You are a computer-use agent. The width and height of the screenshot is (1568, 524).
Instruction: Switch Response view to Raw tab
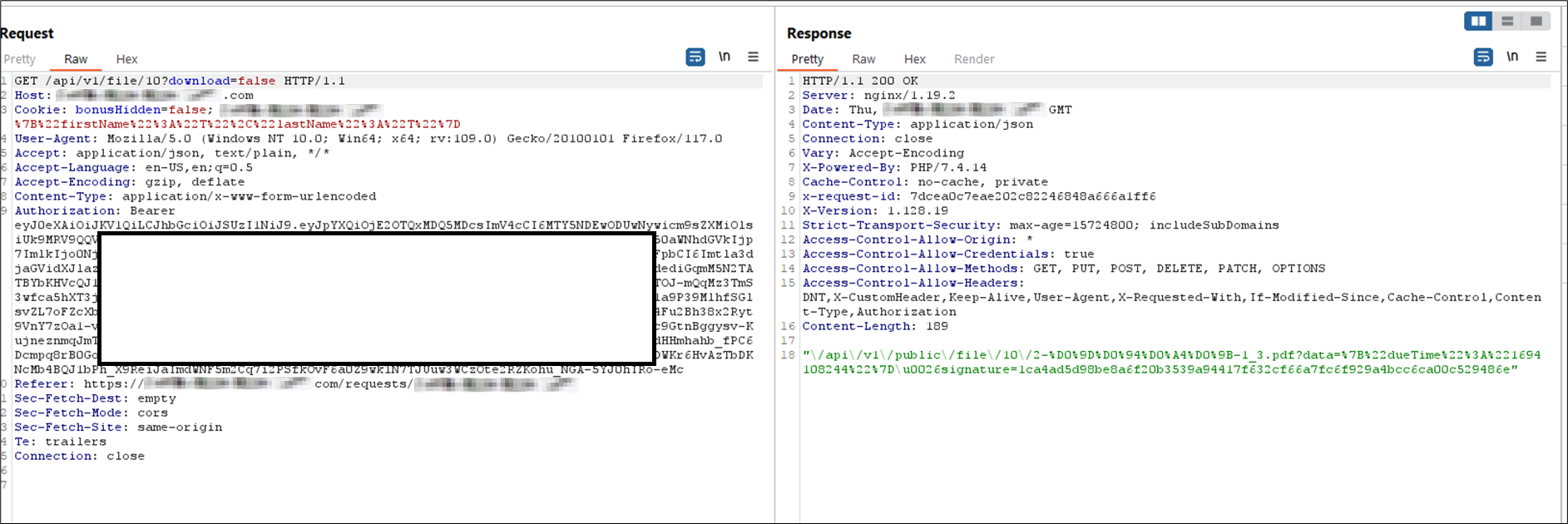tap(863, 59)
